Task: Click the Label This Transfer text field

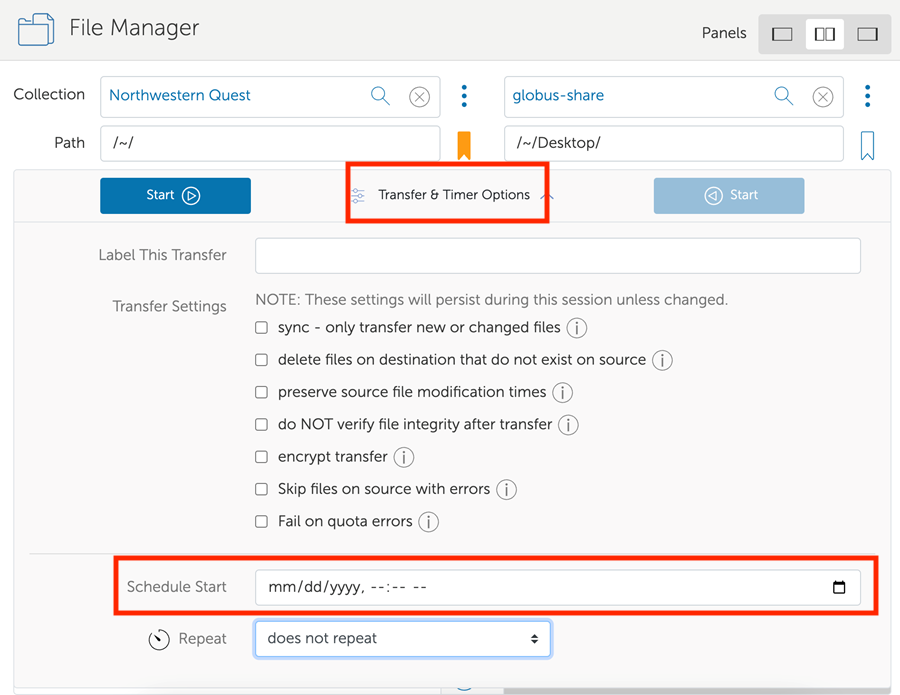Action: coord(558,256)
